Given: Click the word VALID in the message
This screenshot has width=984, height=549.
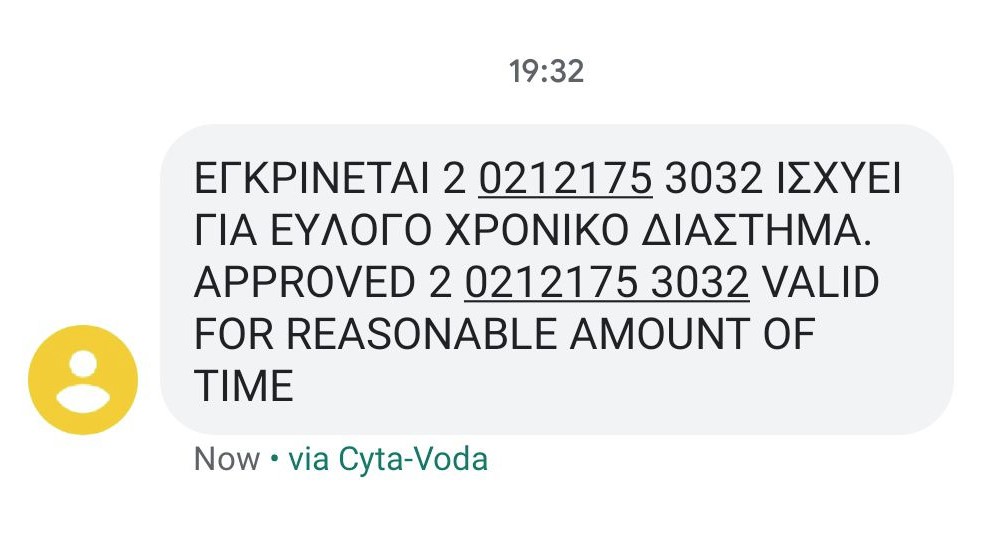Looking at the screenshot, I should coord(820,283).
